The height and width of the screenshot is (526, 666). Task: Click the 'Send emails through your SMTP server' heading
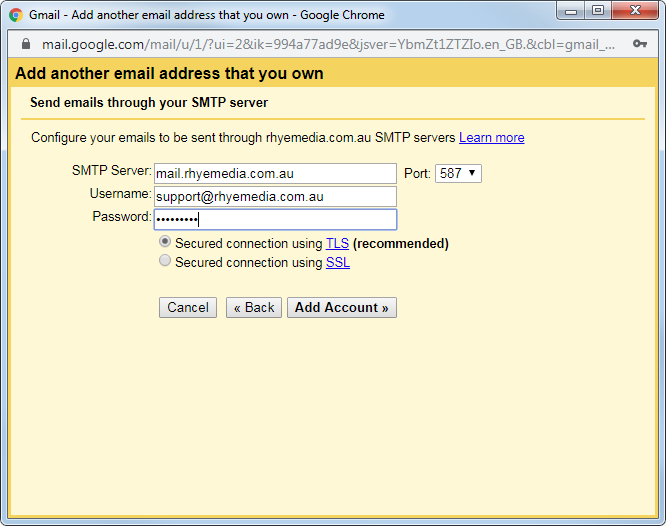click(149, 102)
